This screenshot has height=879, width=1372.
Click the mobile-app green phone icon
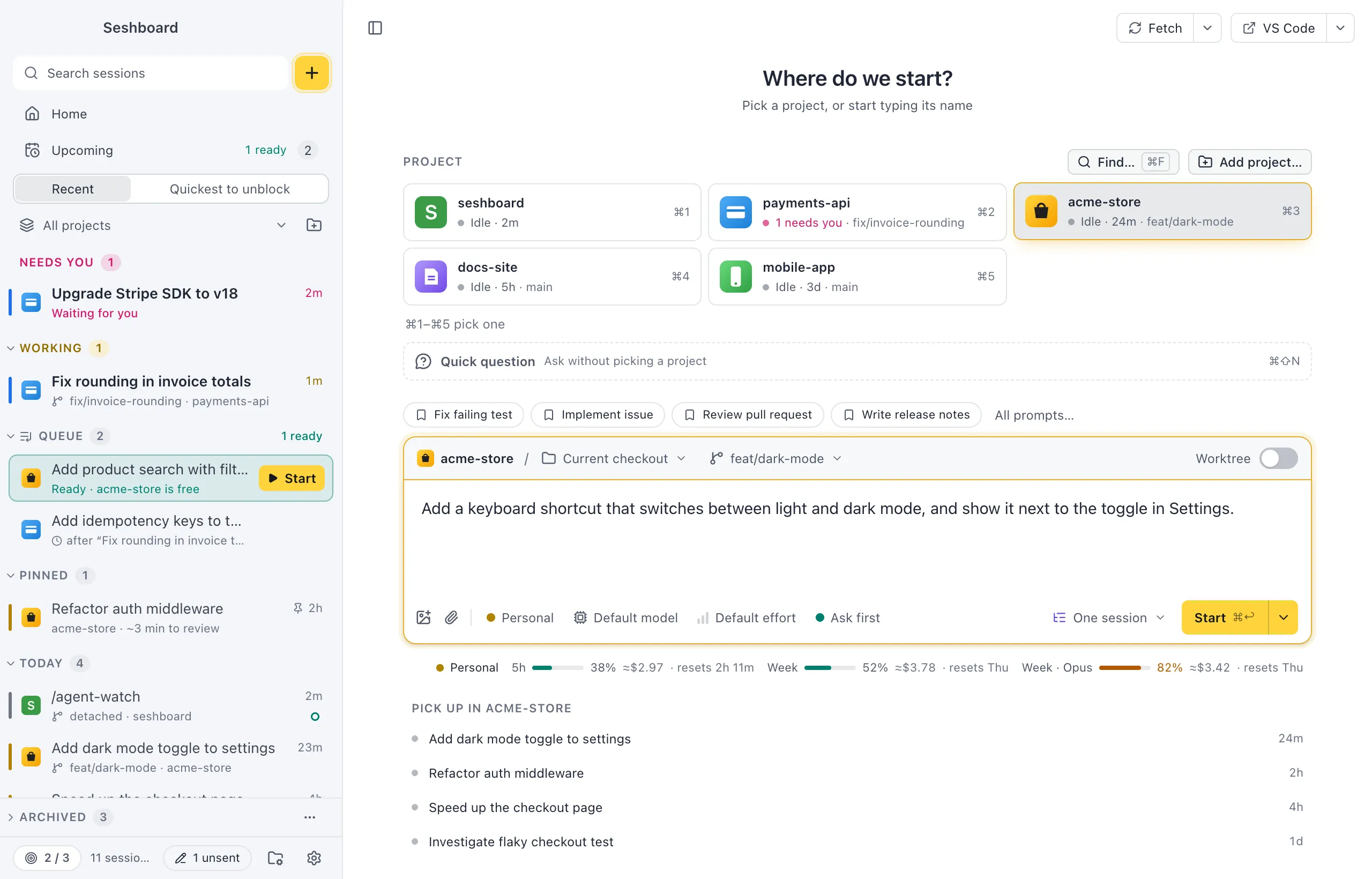pos(736,276)
